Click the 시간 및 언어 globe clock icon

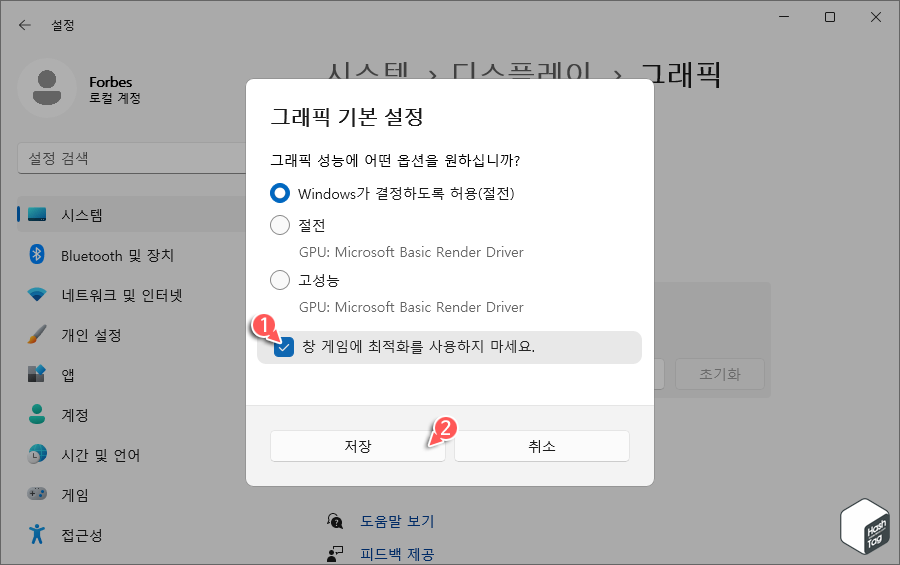[37, 454]
